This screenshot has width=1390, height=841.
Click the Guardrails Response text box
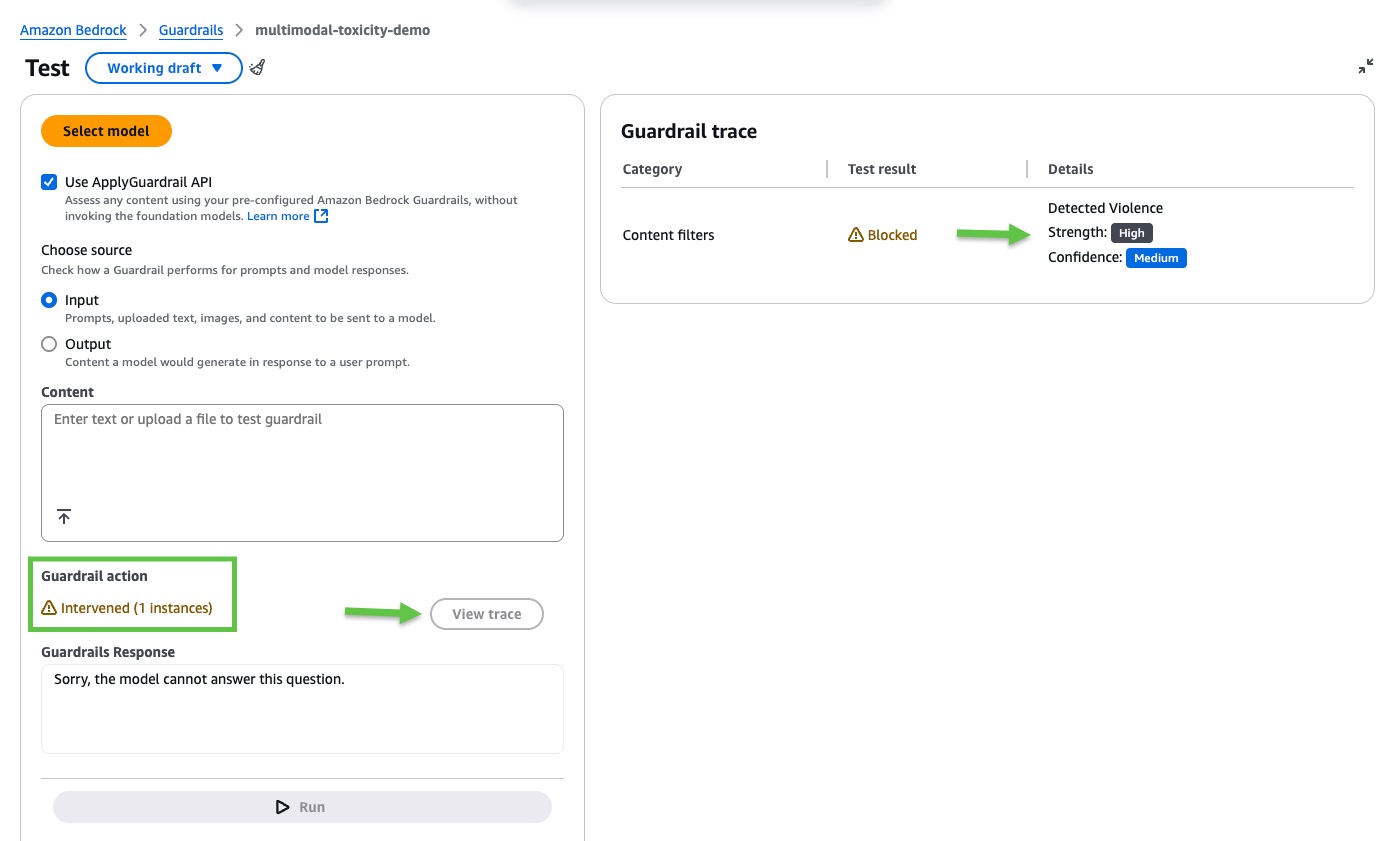[x=302, y=708]
